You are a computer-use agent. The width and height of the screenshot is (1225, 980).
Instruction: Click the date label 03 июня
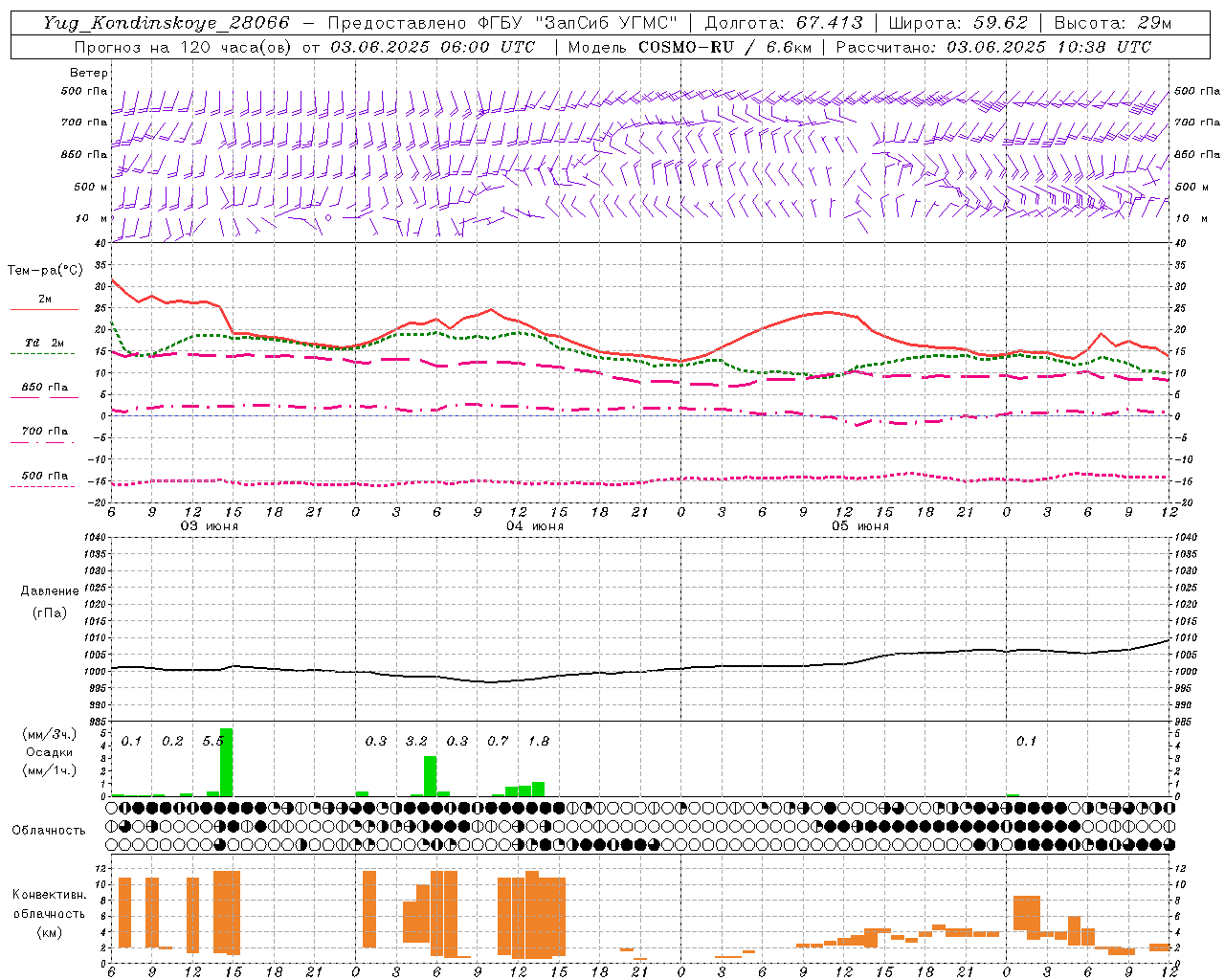point(210,526)
